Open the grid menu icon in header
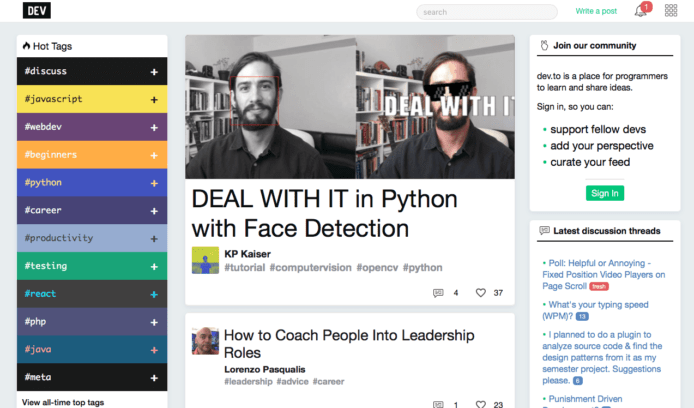Screen dimensions: 694x408 click(x=671, y=11)
